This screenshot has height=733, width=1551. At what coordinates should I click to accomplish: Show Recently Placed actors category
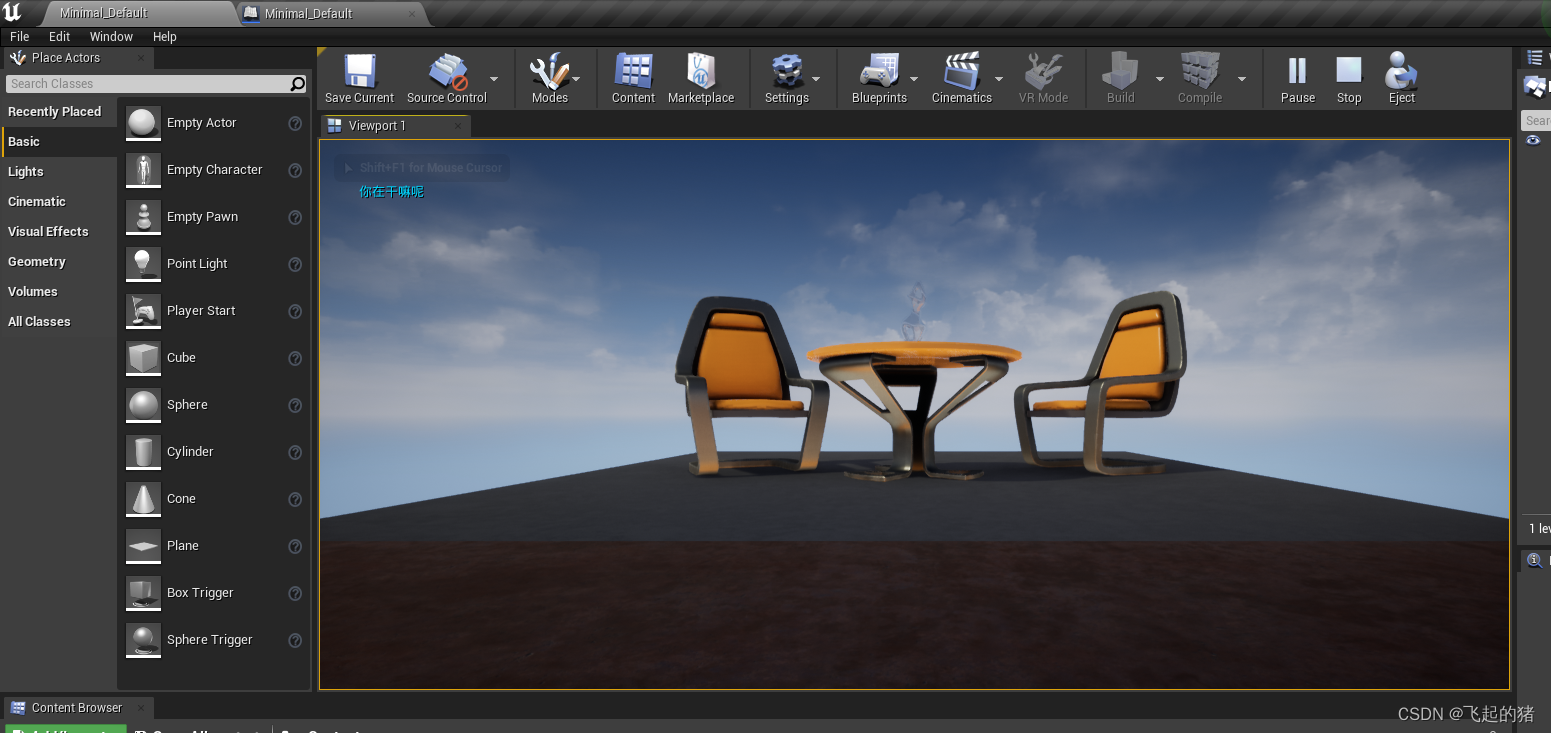[x=59, y=112]
